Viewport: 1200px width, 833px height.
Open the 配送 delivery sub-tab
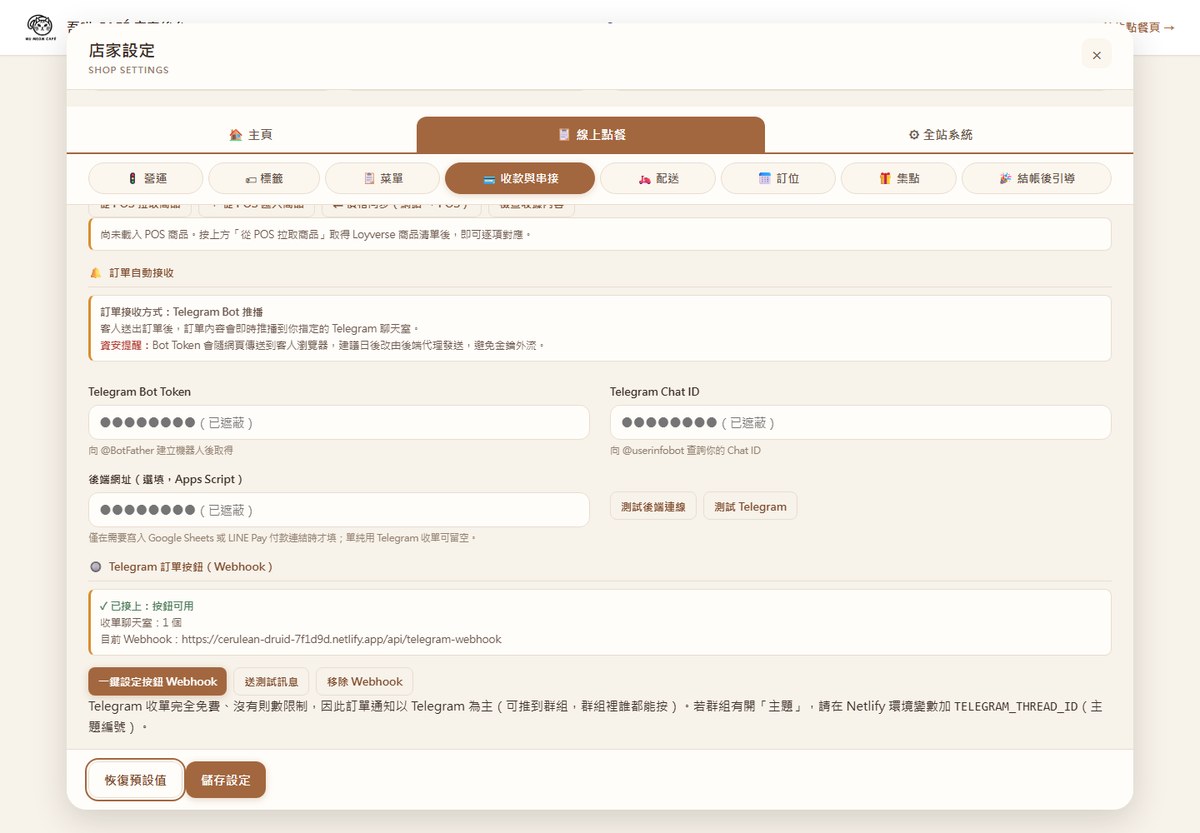[x=657, y=178]
